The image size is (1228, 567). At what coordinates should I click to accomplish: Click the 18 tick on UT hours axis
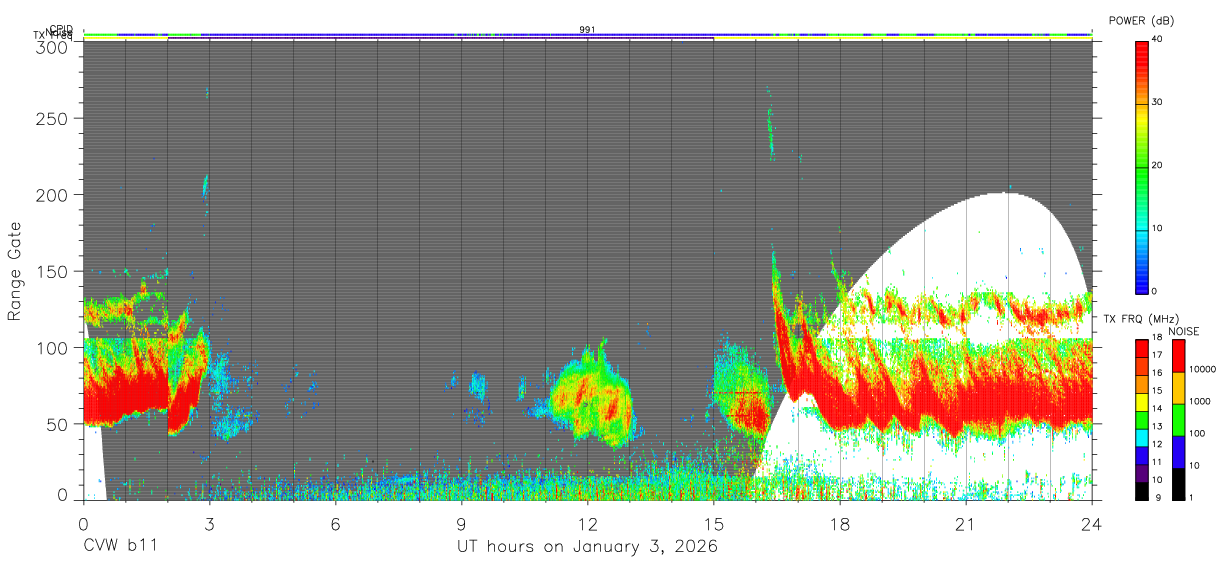coord(840,524)
